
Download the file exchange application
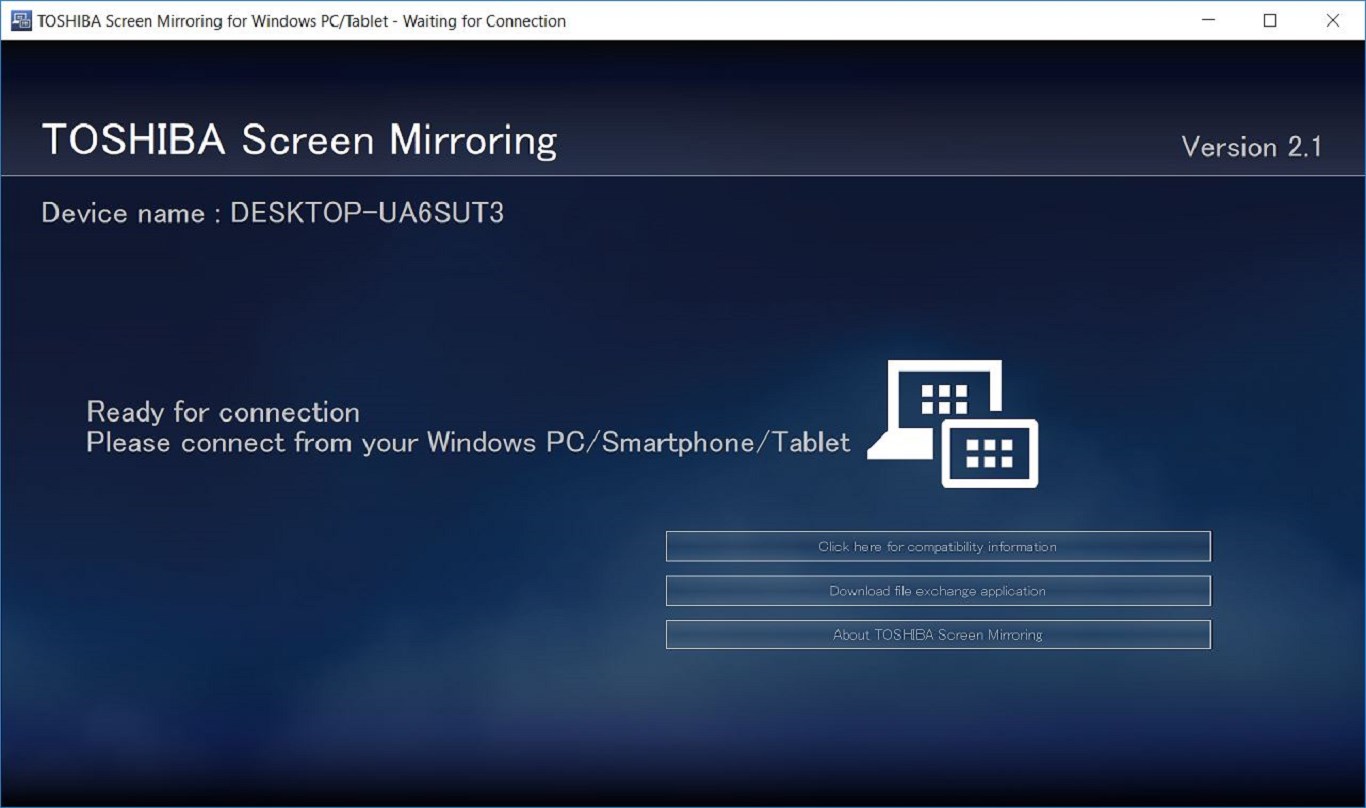tap(938, 591)
